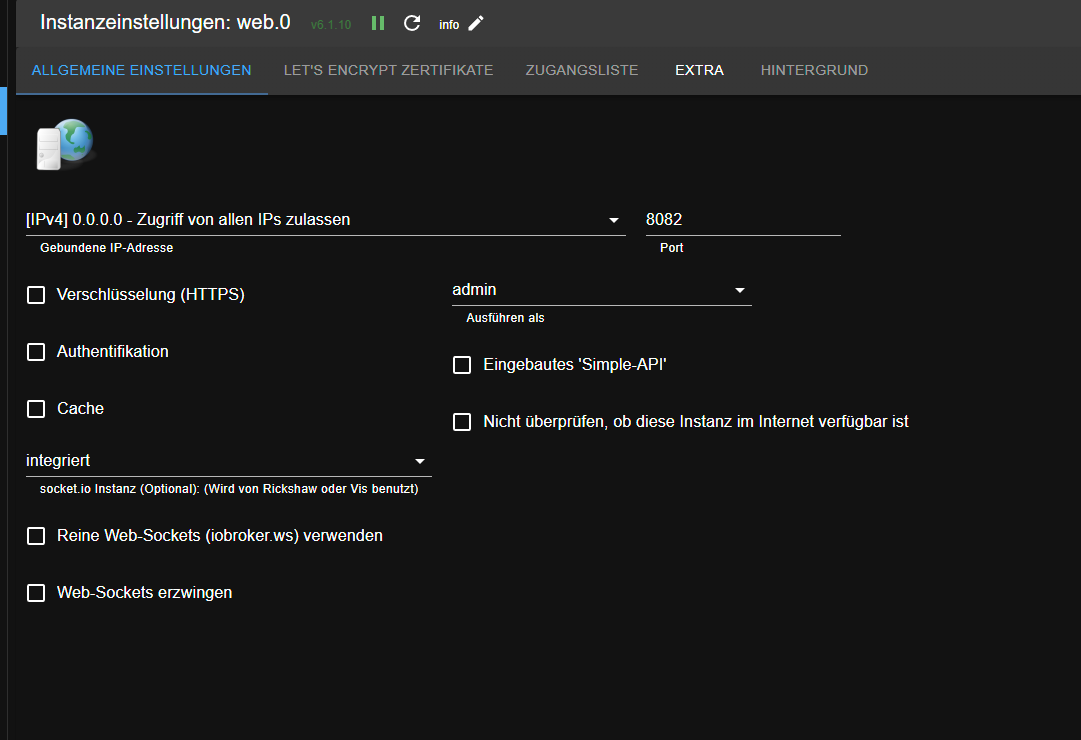Open the Zugangsliste tab
This screenshot has width=1081, height=740.
coord(582,71)
